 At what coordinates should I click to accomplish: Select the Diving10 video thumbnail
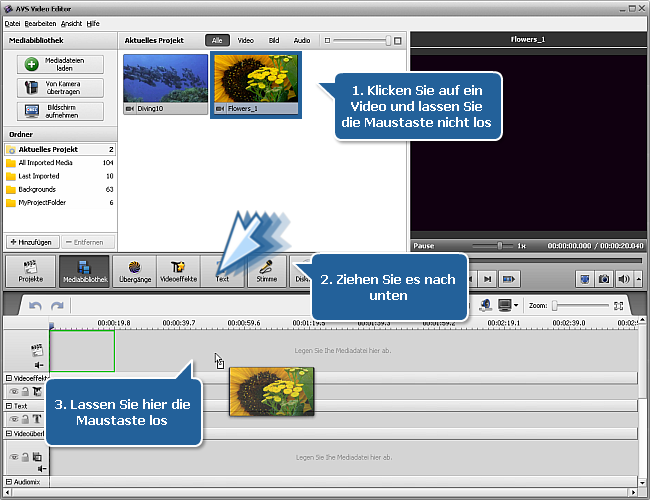(165, 84)
